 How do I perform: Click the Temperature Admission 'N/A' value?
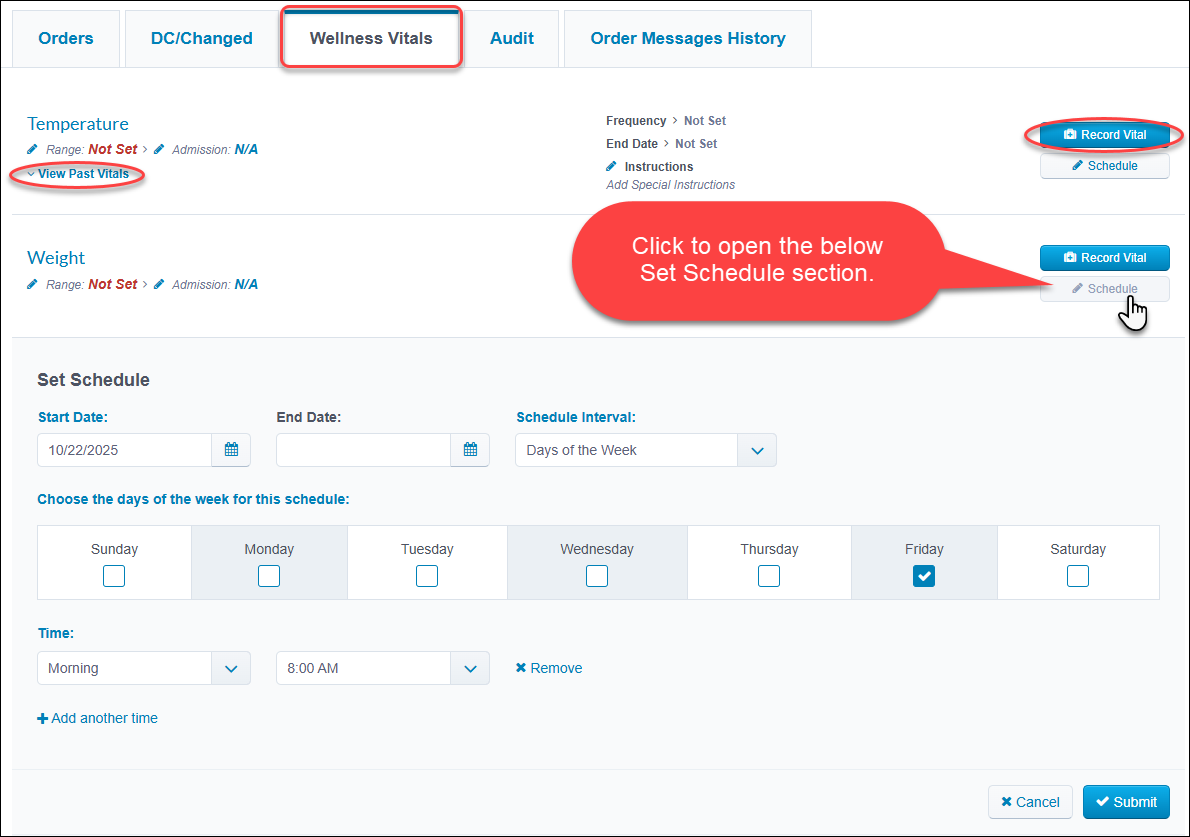pos(246,149)
